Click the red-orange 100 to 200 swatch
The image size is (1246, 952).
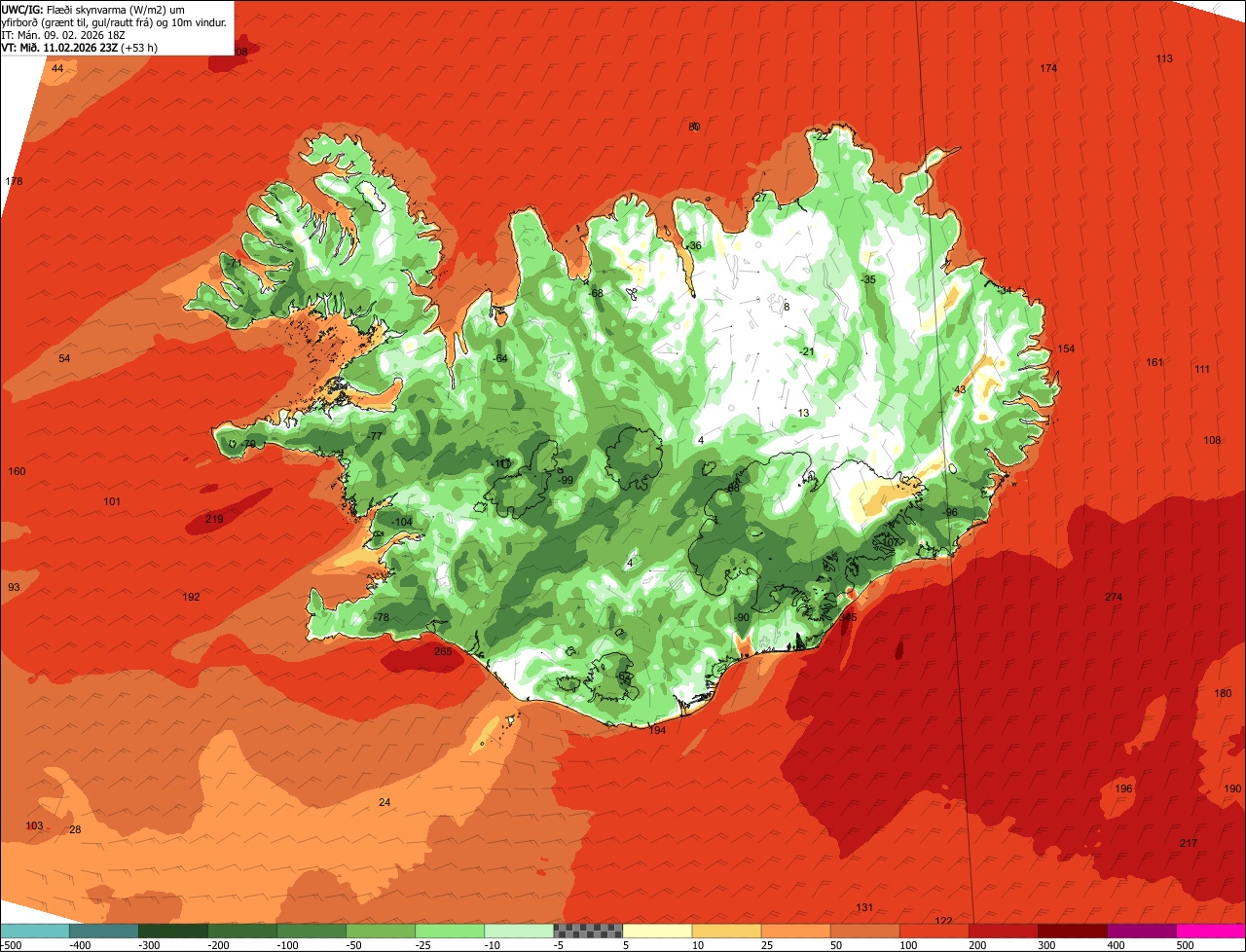click(x=934, y=931)
